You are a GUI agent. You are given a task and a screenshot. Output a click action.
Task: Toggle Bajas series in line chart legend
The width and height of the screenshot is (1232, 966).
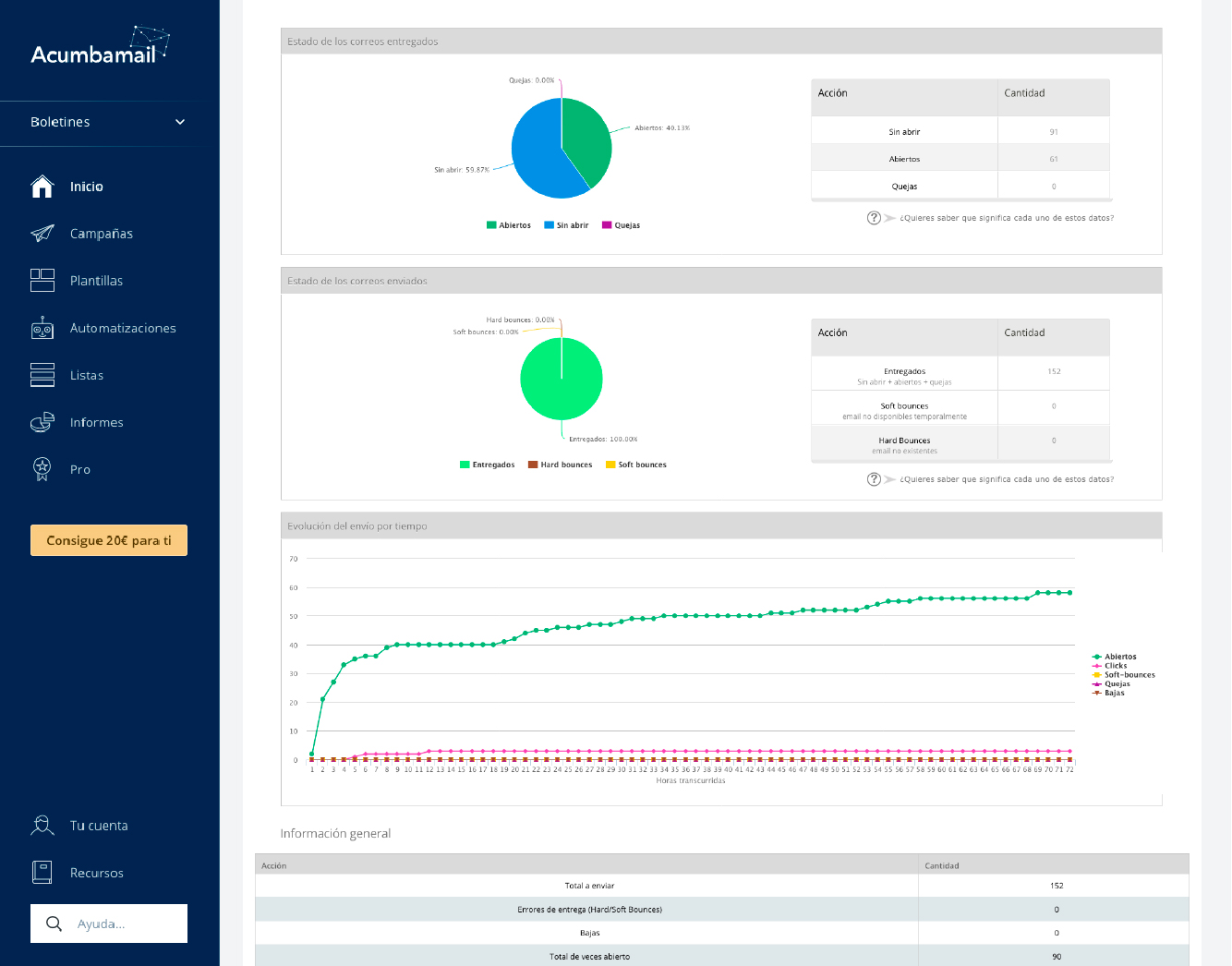pos(1108,693)
